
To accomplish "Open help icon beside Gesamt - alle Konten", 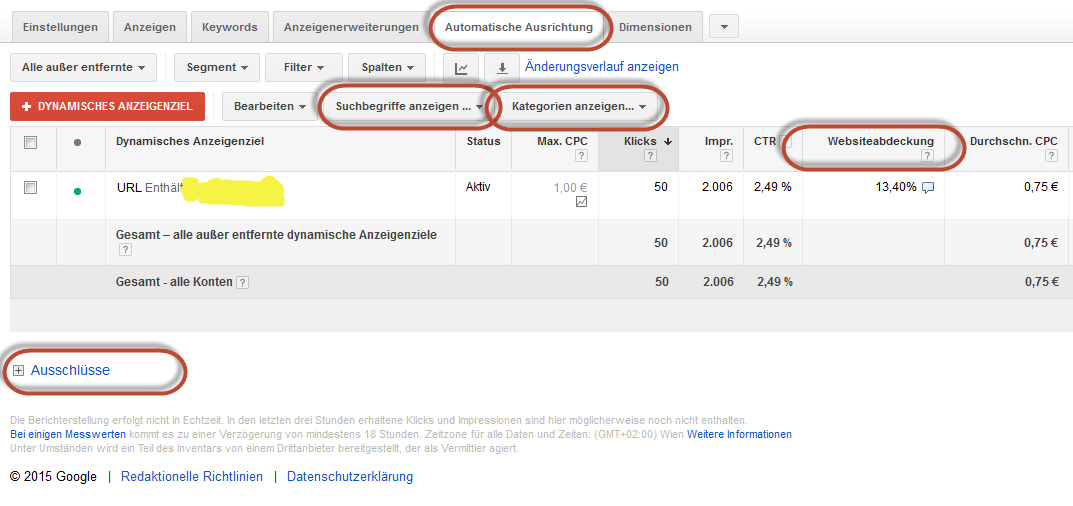I will [x=242, y=282].
